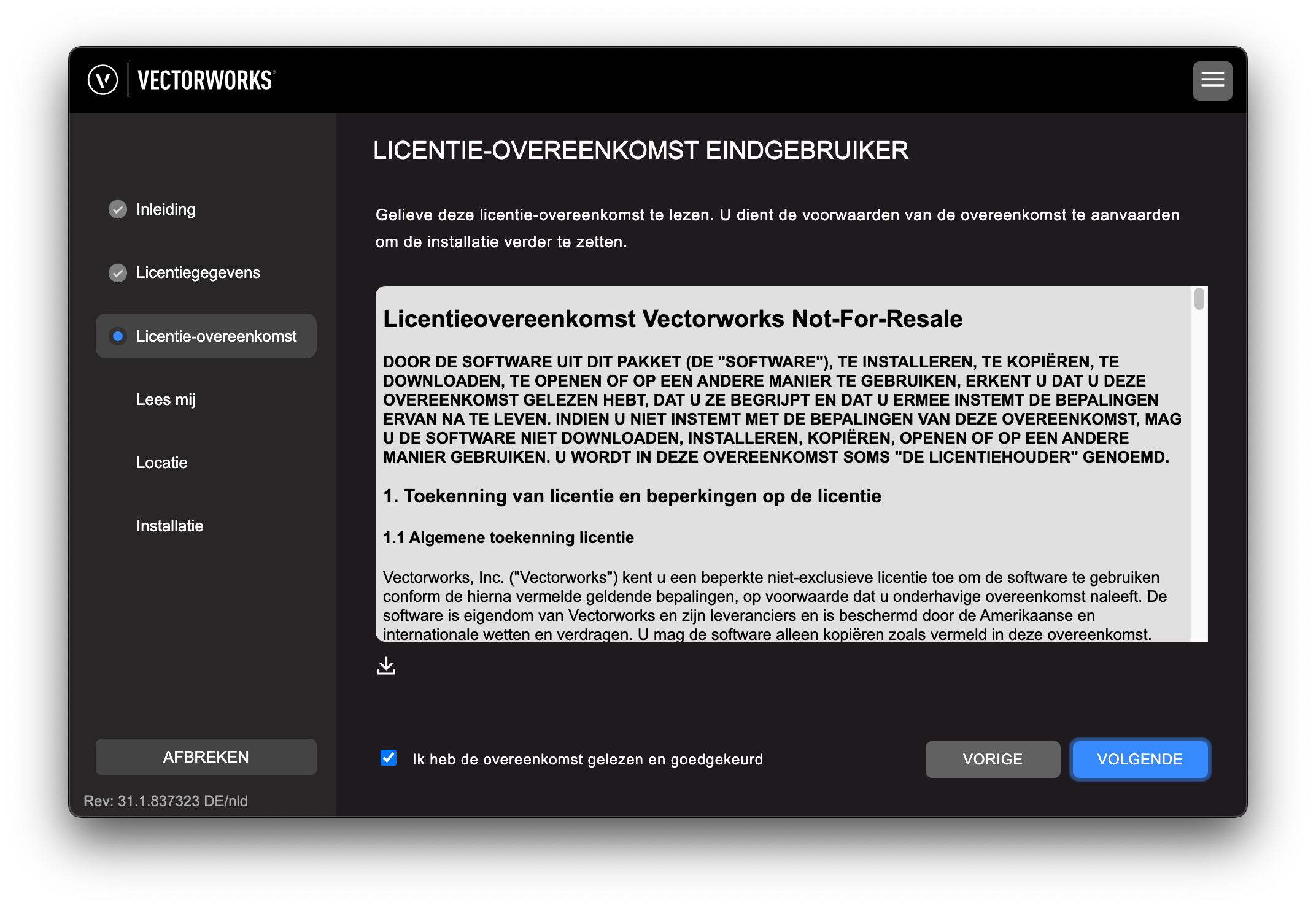Jump to the Lees mij step
1316x908 pixels.
point(166,399)
